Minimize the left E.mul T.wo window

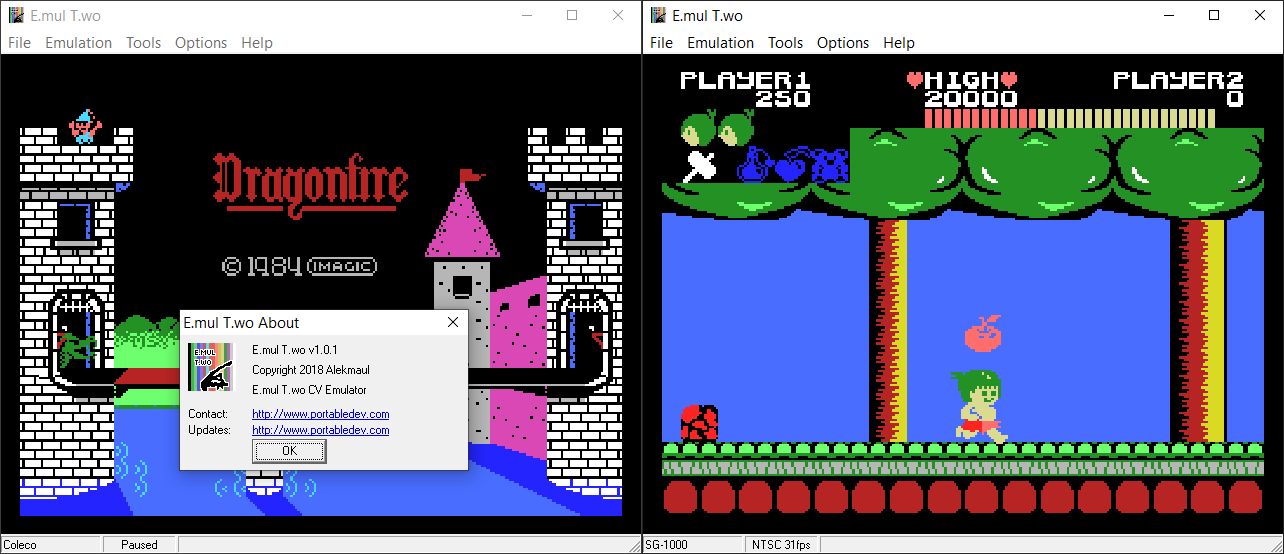526,15
